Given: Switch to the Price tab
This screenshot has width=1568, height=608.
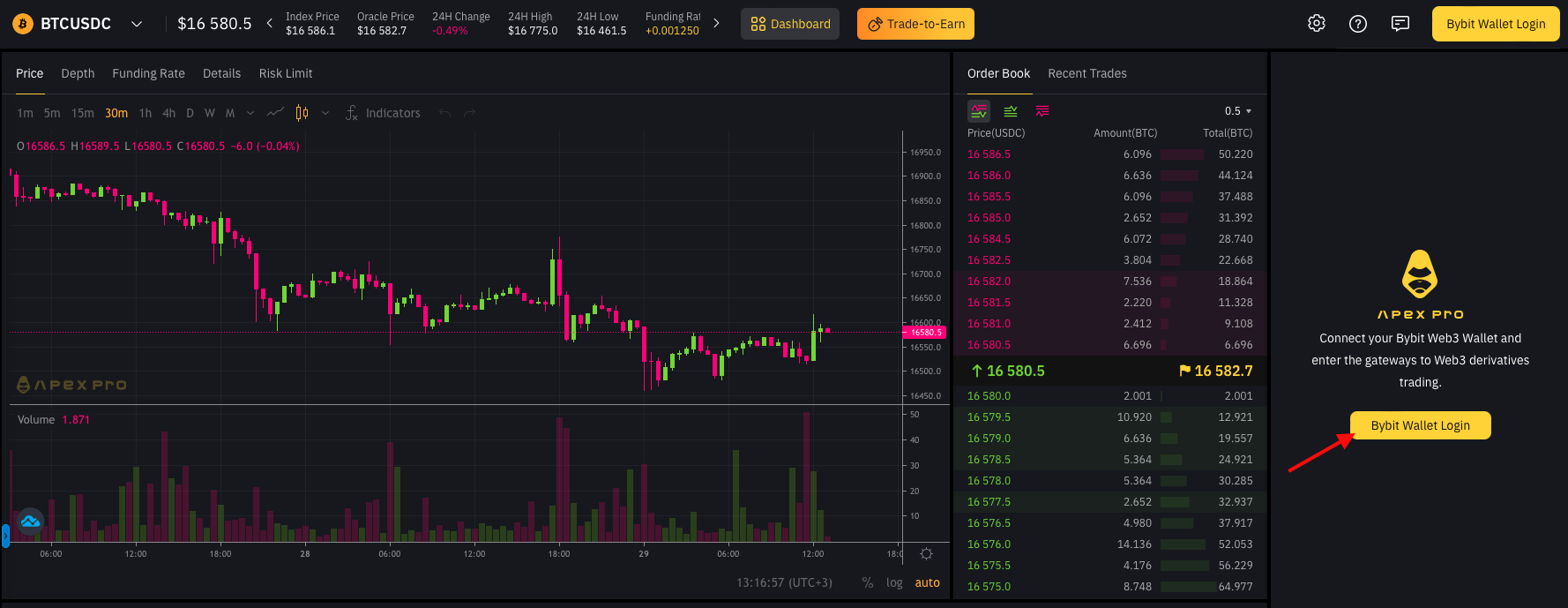Looking at the screenshot, I should tap(29, 73).
